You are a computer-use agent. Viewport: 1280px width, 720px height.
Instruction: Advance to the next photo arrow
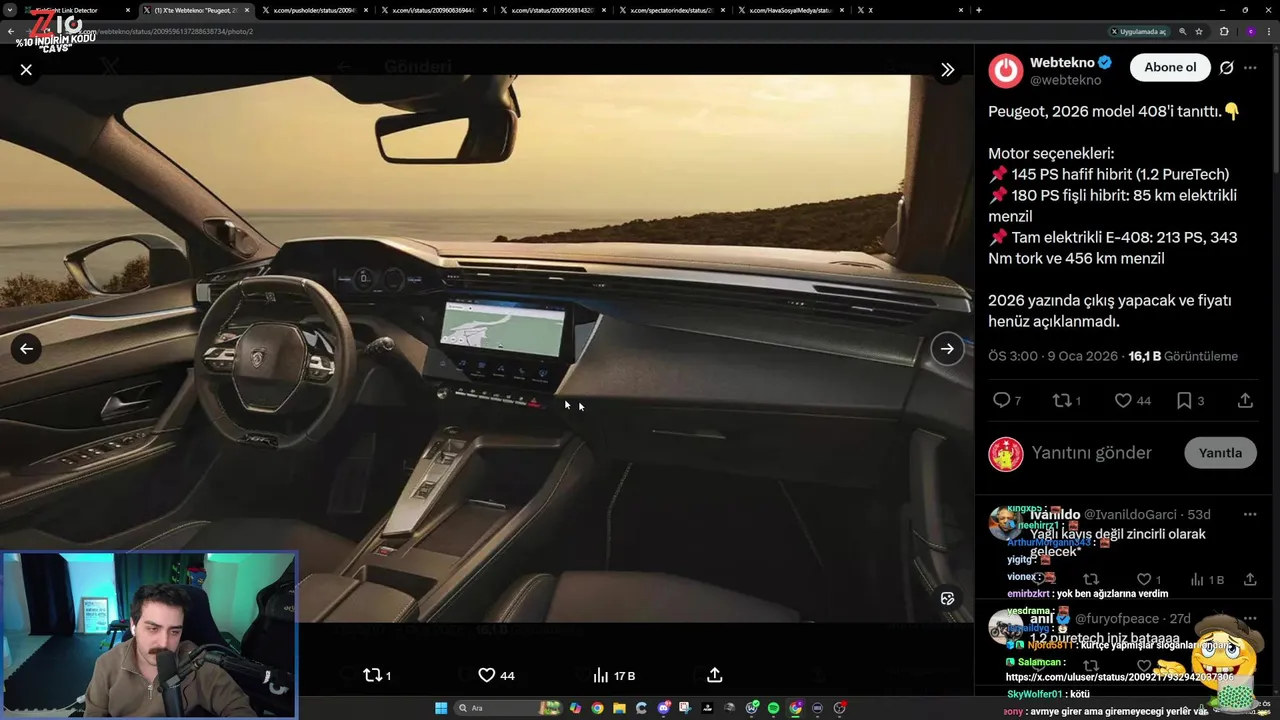coord(947,348)
